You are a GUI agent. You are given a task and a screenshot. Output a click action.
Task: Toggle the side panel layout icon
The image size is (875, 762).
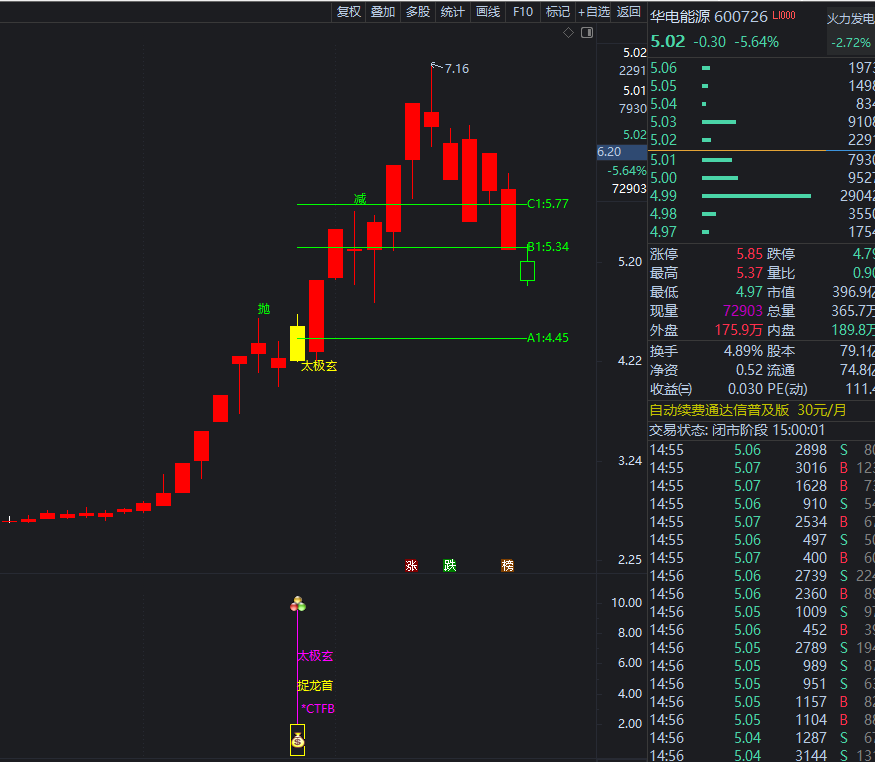[586, 33]
